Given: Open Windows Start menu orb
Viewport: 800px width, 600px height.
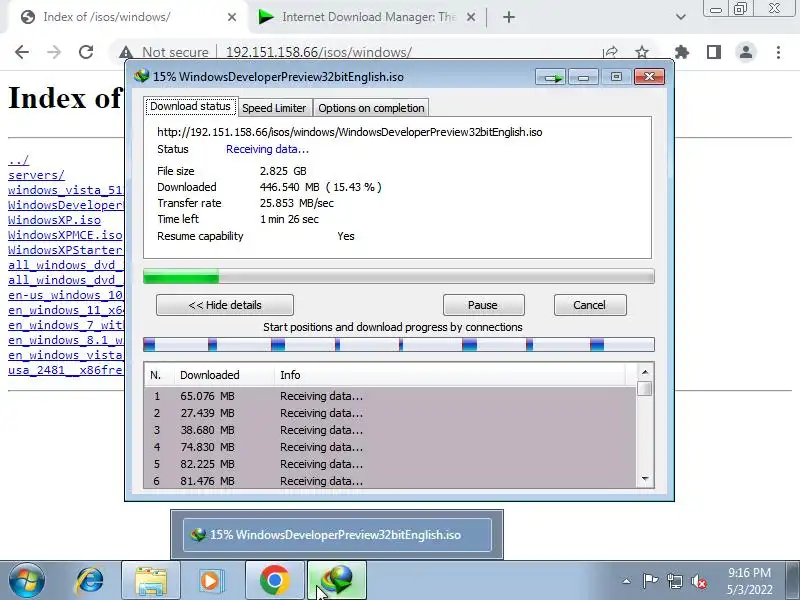Looking at the screenshot, I should (x=26, y=581).
